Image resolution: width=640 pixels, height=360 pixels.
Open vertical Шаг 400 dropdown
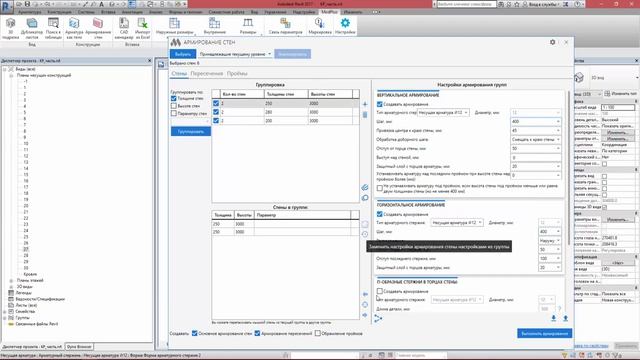(536, 122)
